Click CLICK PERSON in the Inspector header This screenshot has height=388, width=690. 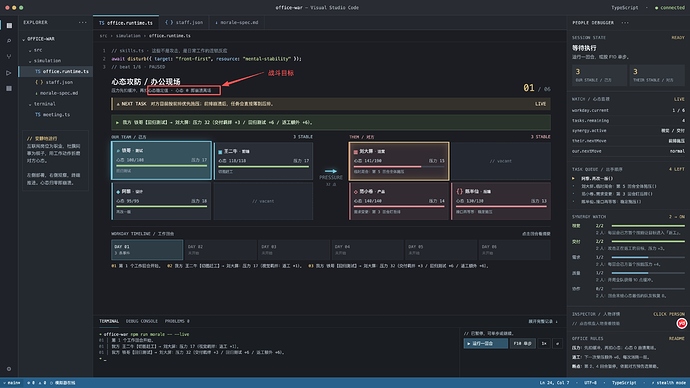click(669, 314)
